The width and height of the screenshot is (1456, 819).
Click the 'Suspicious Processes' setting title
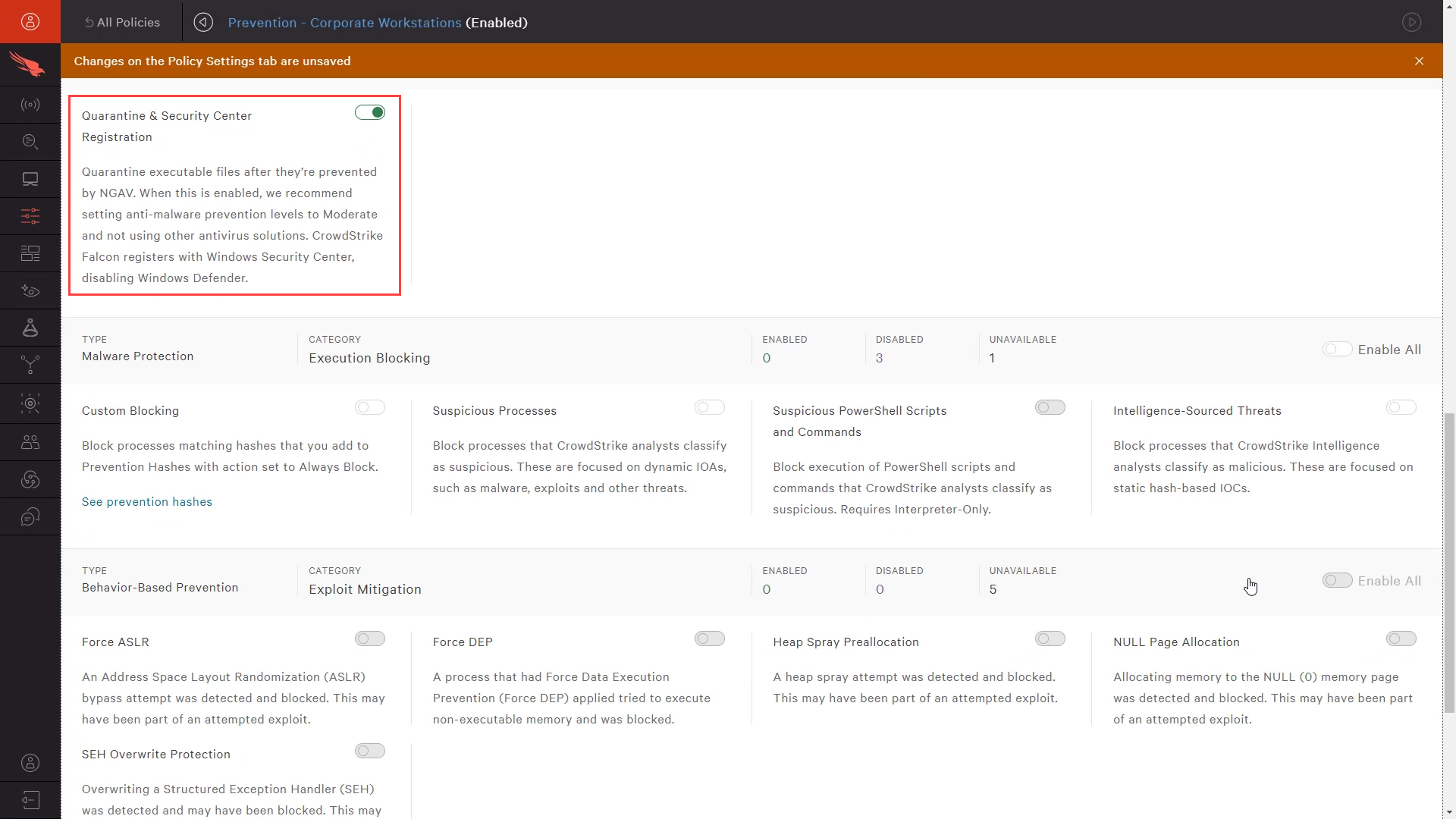pyautogui.click(x=494, y=410)
